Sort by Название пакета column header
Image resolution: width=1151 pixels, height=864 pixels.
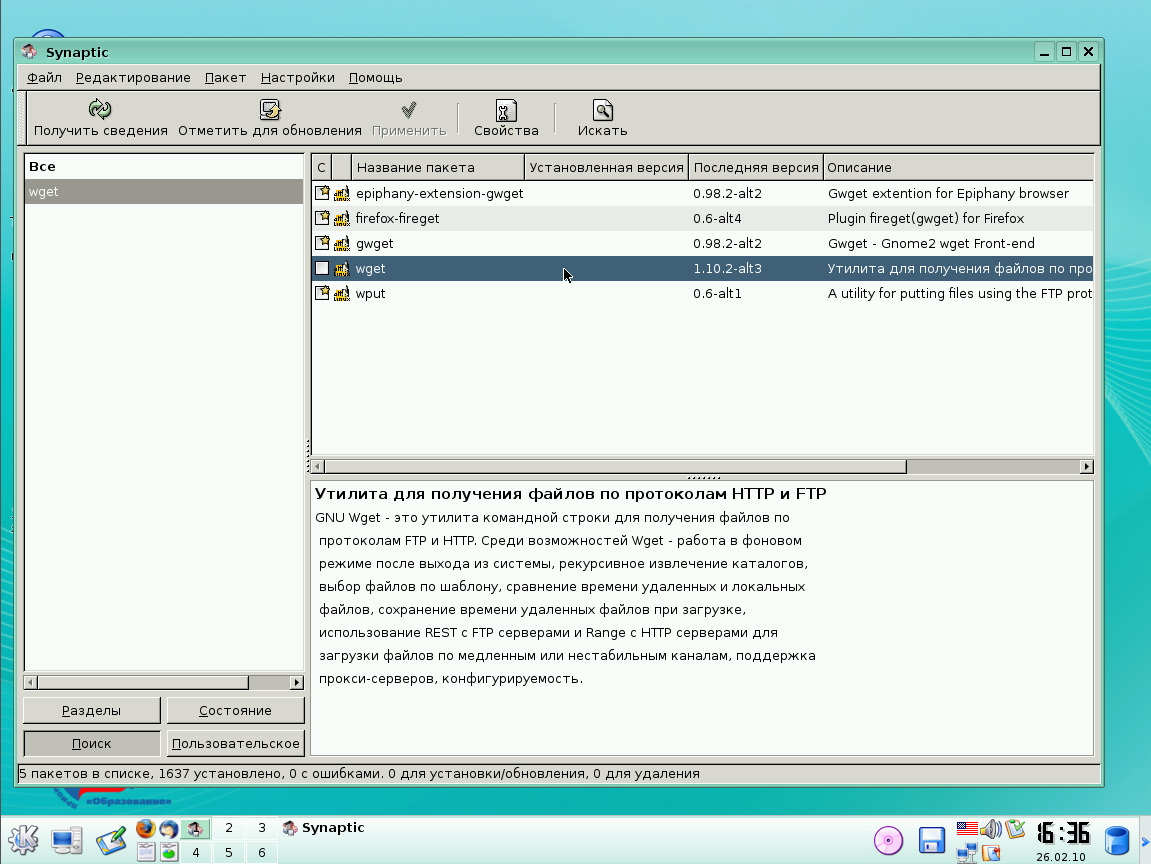tap(438, 167)
